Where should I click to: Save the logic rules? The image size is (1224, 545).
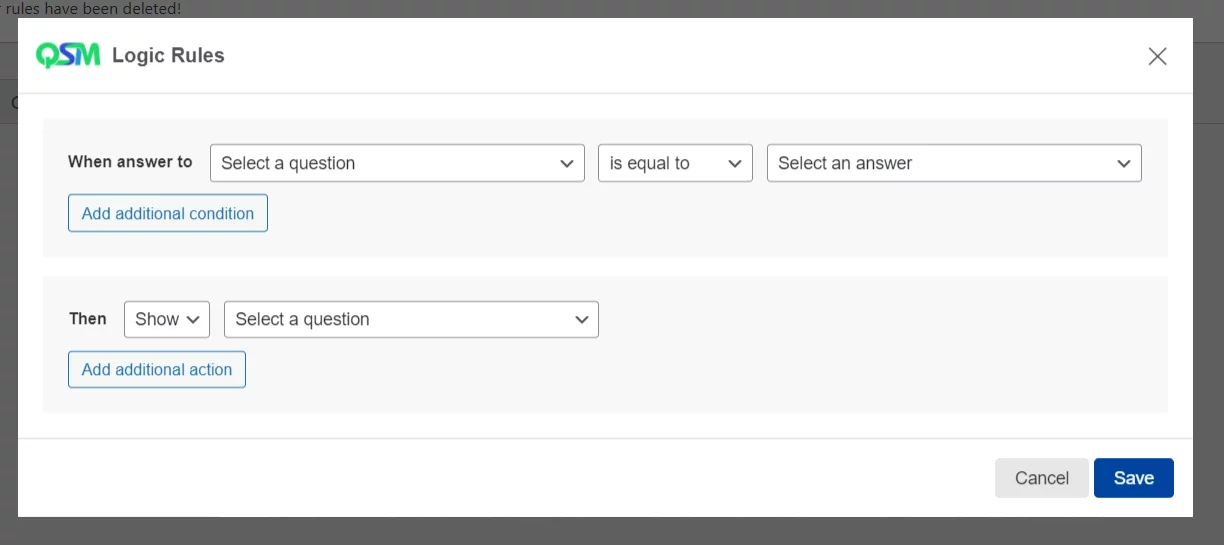[x=1134, y=478]
